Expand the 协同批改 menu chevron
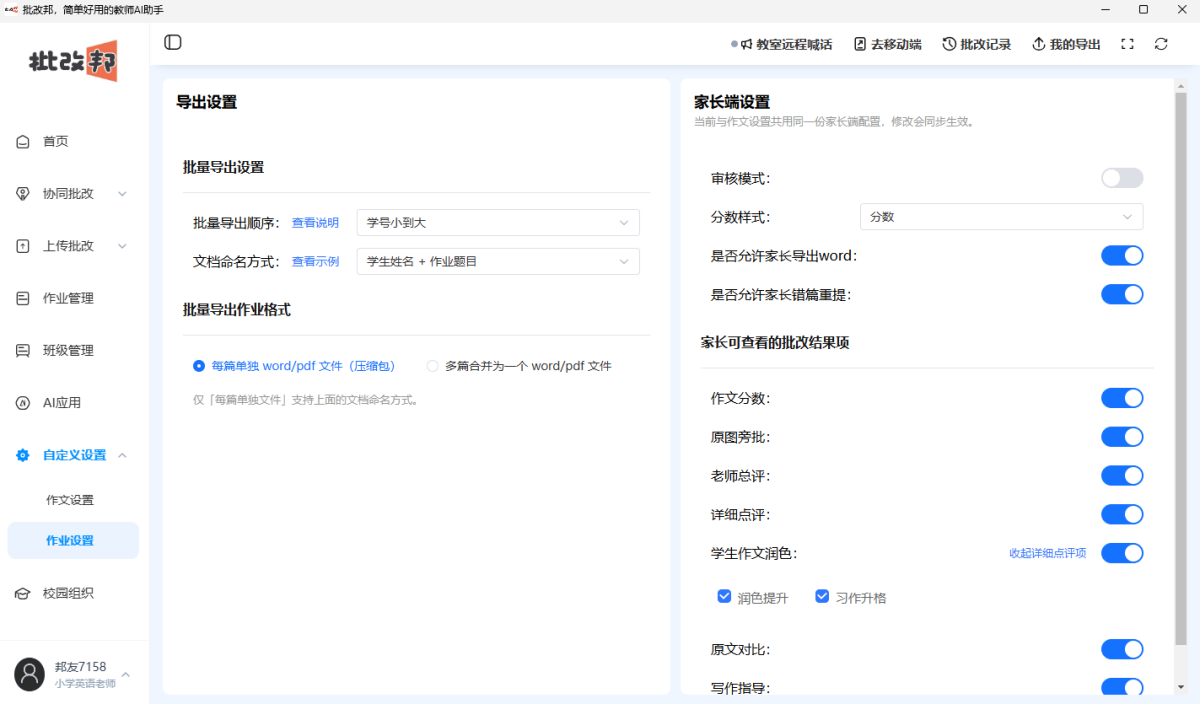Image resolution: width=1200 pixels, height=704 pixels. tap(122, 194)
